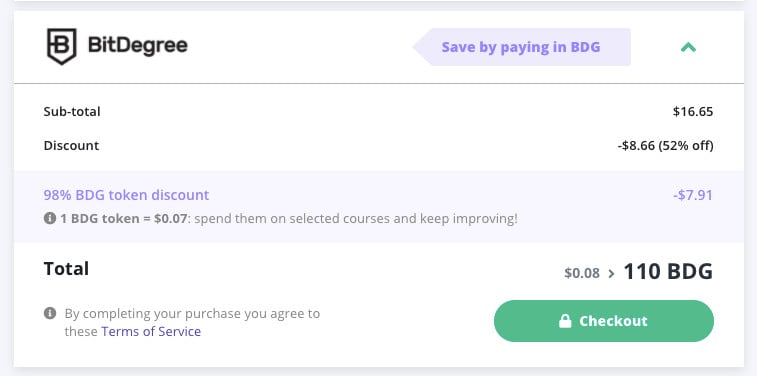Screen dimensions: 757x376
Task: Click the 'Discount' row label
Action: pyautogui.click(x=71, y=145)
